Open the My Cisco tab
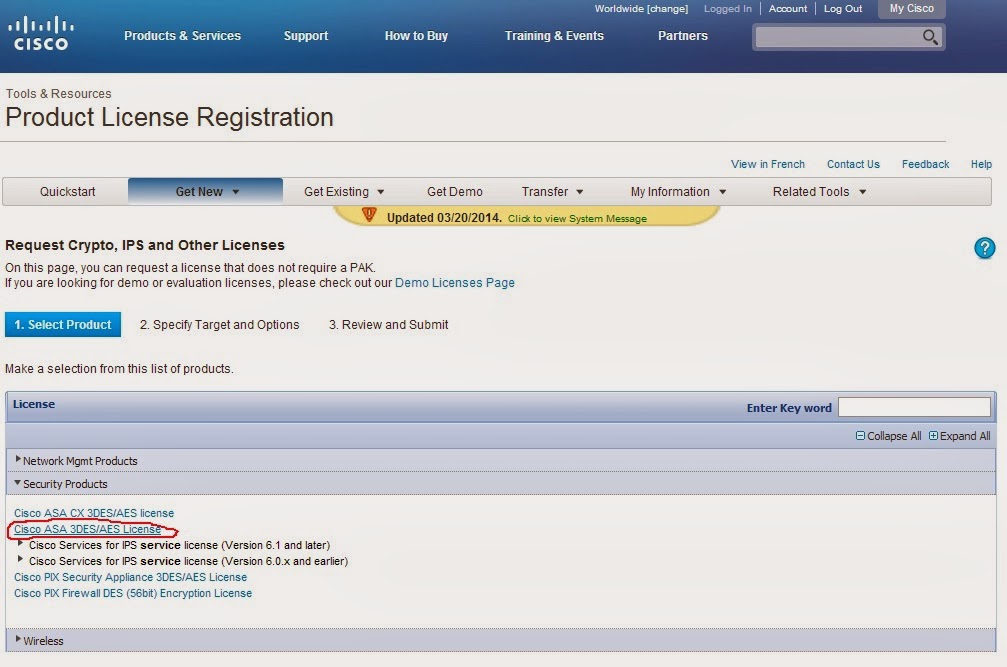This screenshot has height=667, width=1007. [911, 9]
